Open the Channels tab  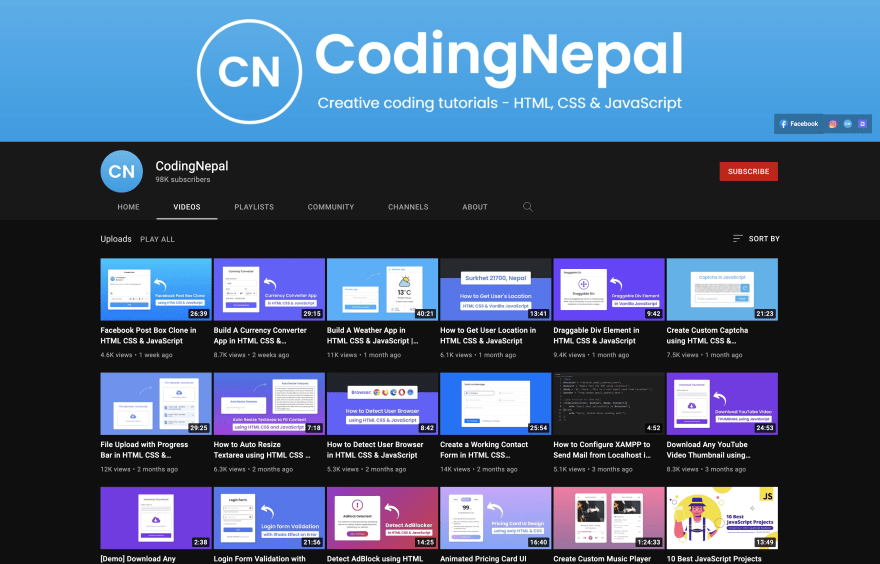tap(408, 207)
